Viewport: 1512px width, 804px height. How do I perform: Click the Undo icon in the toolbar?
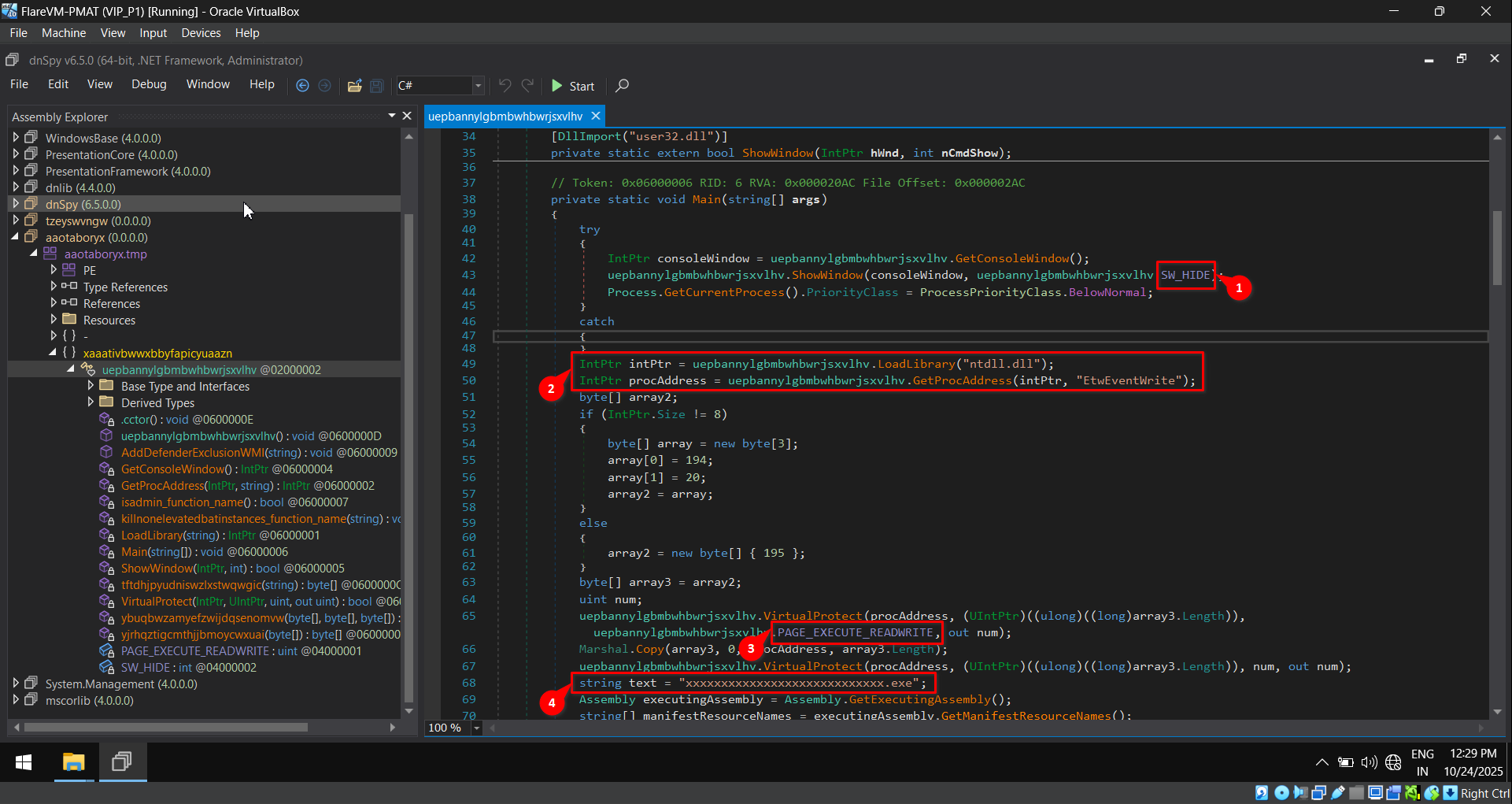[505, 86]
